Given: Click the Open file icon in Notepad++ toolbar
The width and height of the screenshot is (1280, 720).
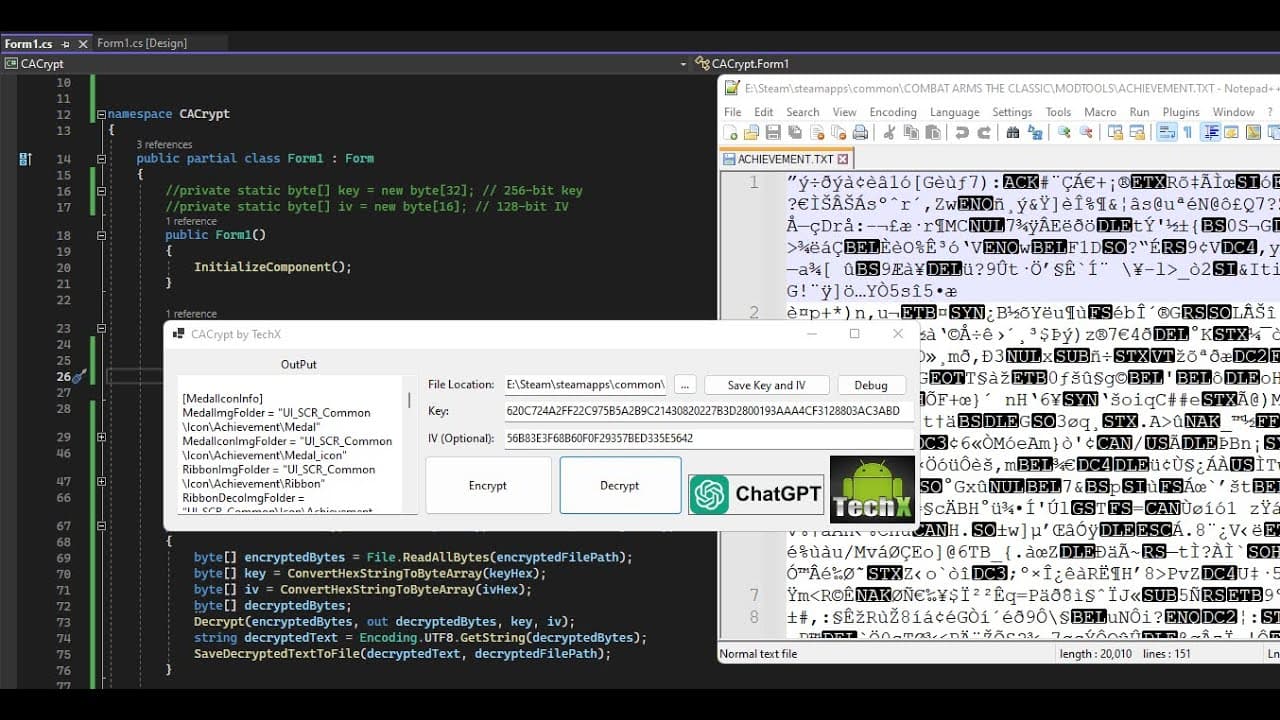Looking at the screenshot, I should 750,133.
